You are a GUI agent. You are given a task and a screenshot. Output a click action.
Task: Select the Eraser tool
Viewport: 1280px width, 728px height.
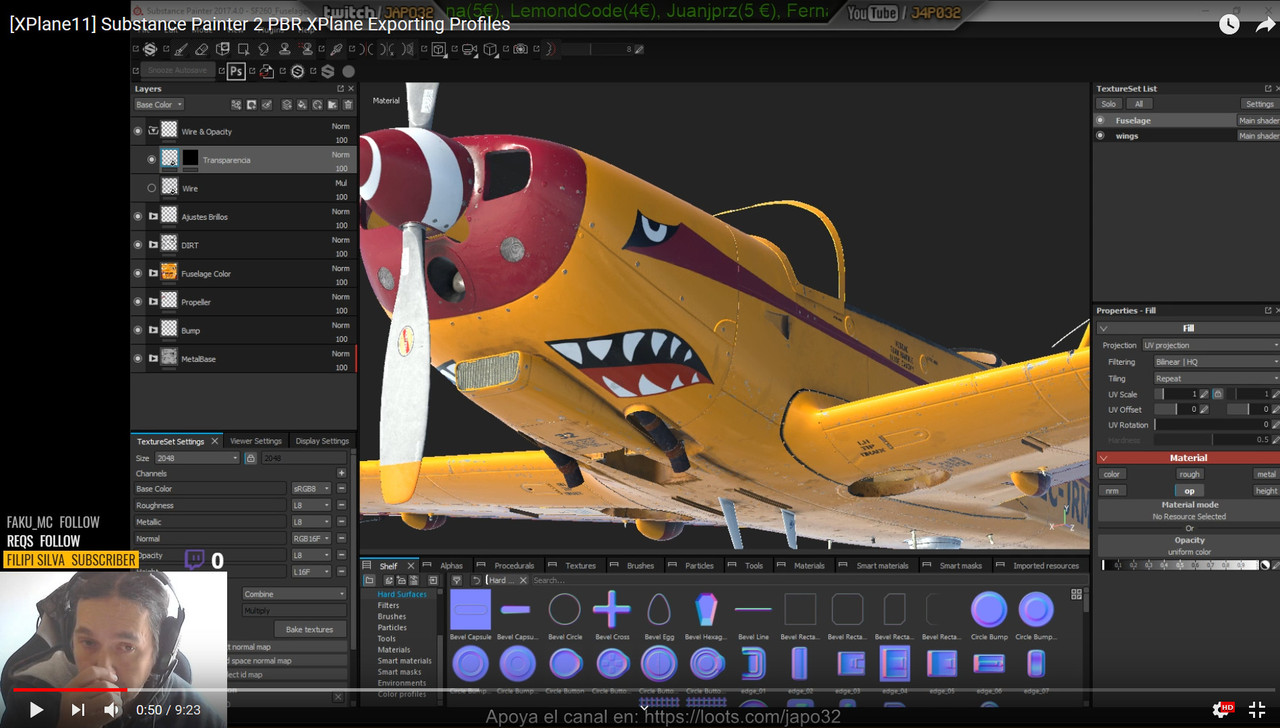202,49
